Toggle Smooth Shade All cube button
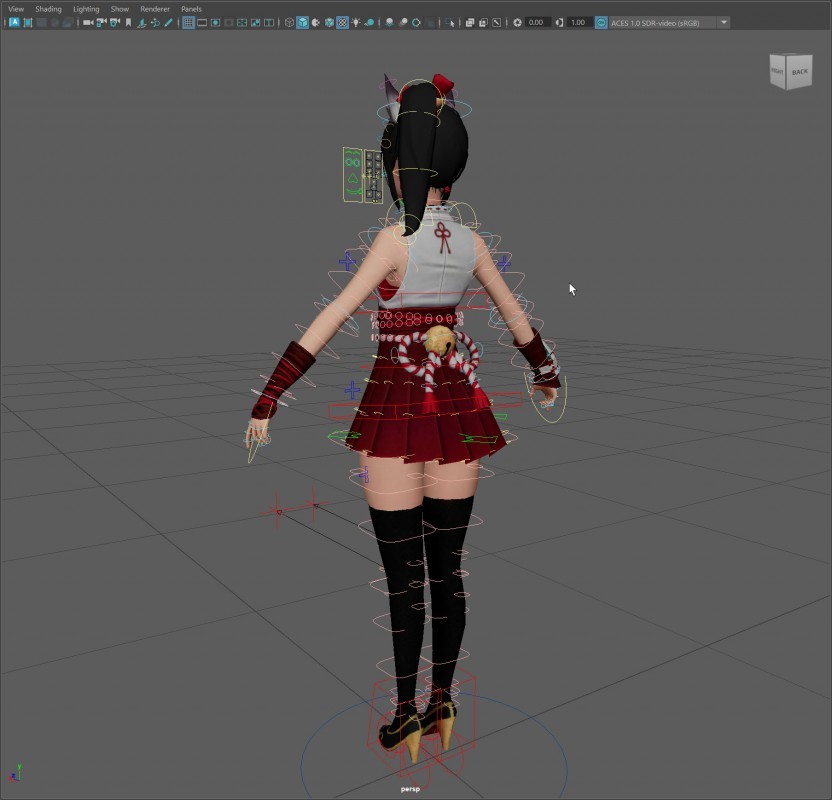The image size is (832, 800). coord(302,22)
